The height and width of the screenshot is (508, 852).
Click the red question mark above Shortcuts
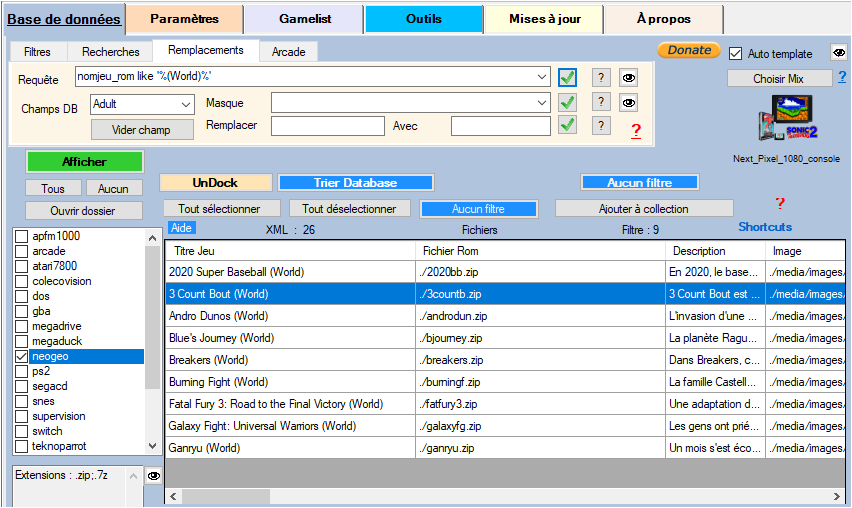point(780,204)
